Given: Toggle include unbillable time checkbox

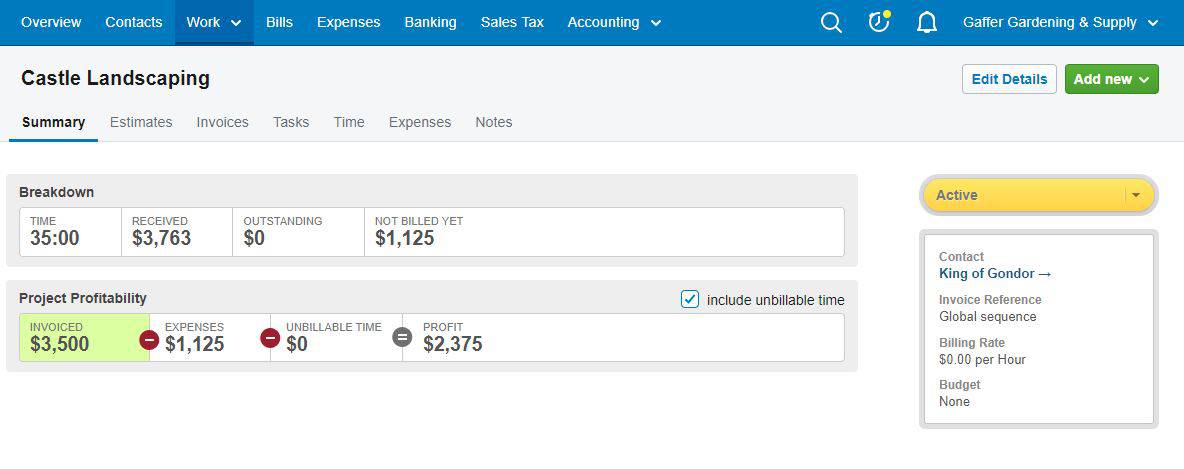Looking at the screenshot, I should click(689, 299).
